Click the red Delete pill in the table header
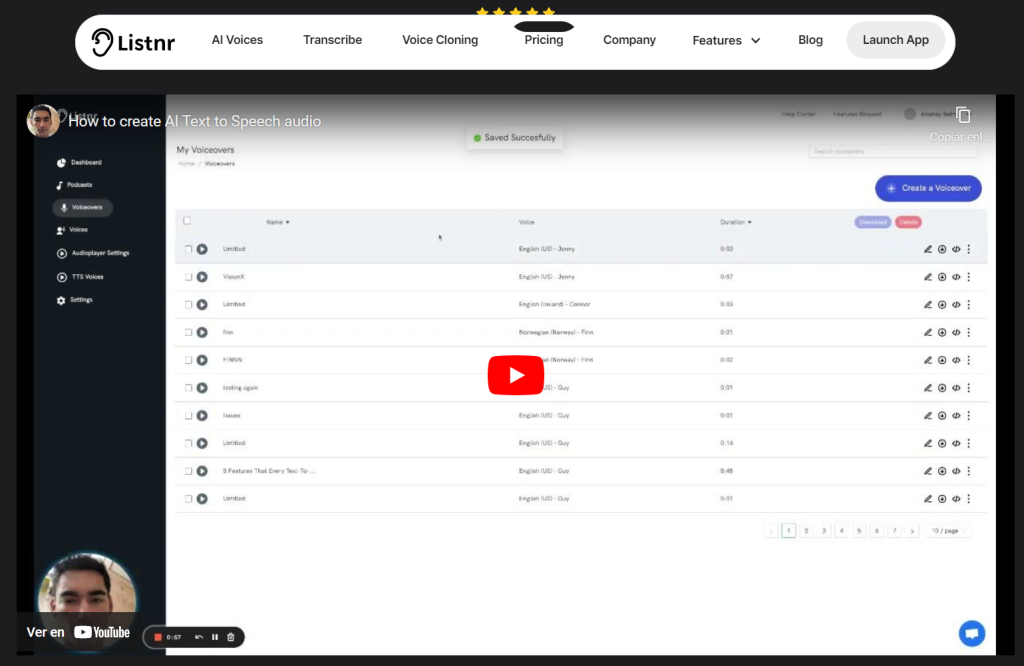This screenshot has width=1024, height=666. click(908, 222)
